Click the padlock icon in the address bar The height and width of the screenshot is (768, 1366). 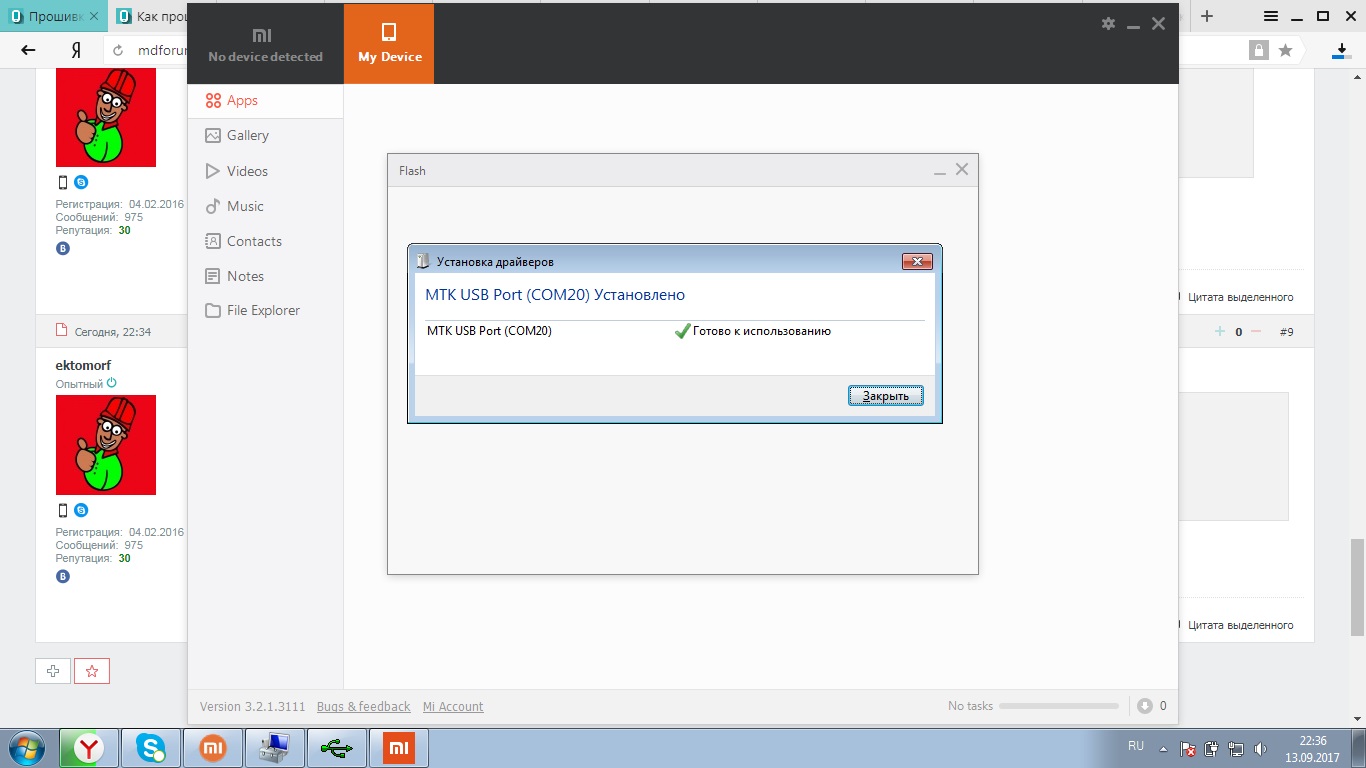tap(1258, 50)
